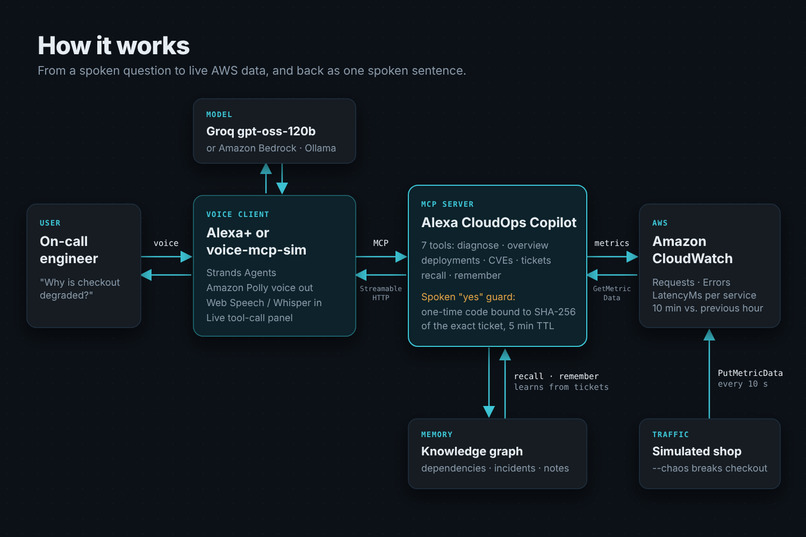Click the "LatencyMs per service" line

(x=704, y=295)
